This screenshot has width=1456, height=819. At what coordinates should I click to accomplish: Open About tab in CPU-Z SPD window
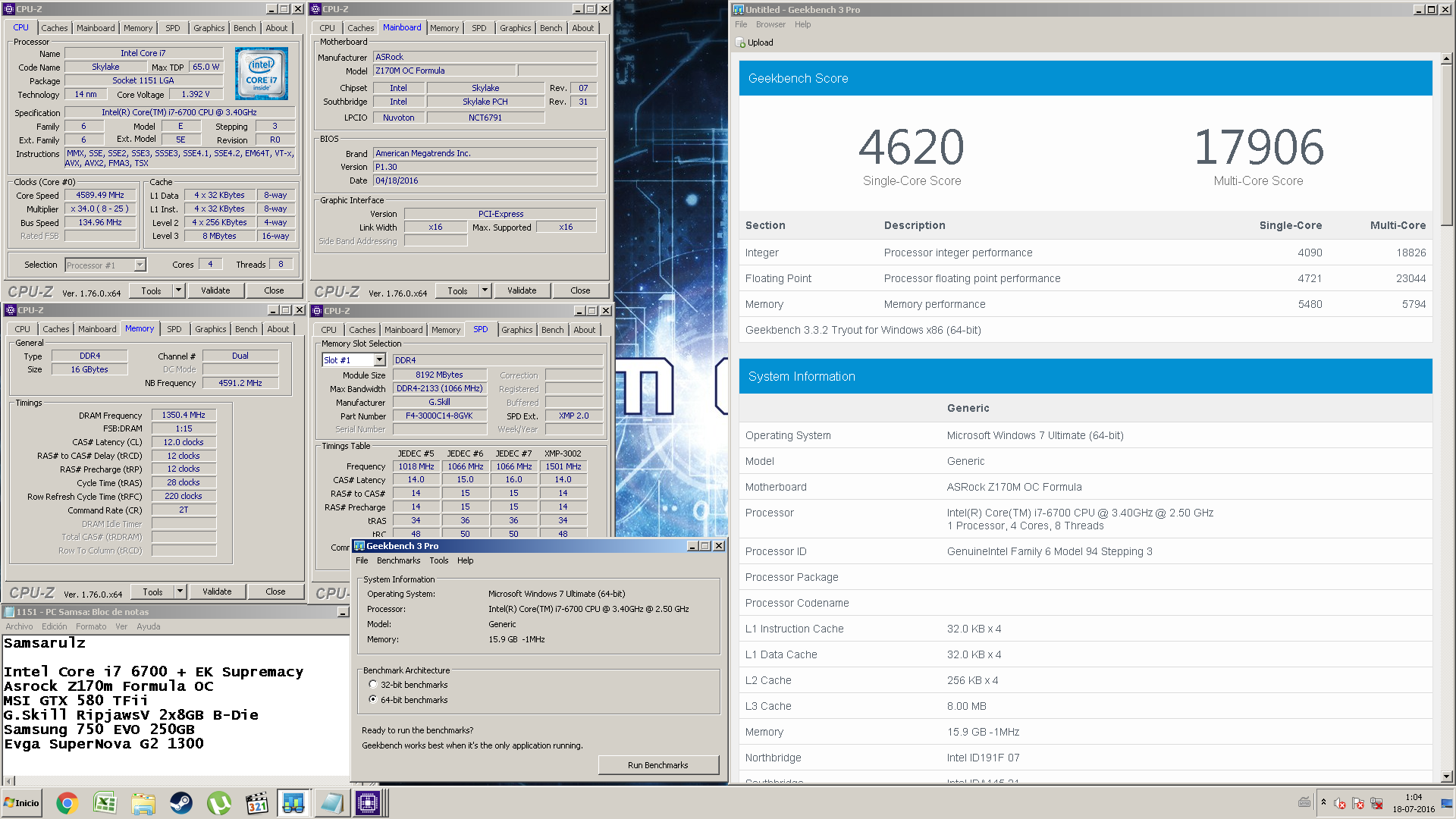(x=585, y=330)
